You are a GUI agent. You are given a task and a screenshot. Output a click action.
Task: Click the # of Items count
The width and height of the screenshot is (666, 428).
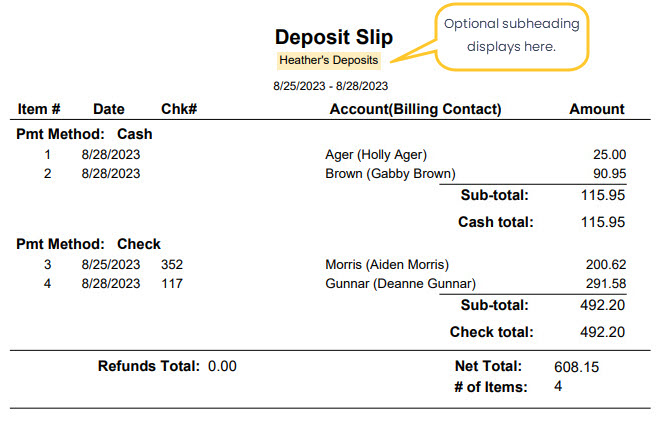558,386
